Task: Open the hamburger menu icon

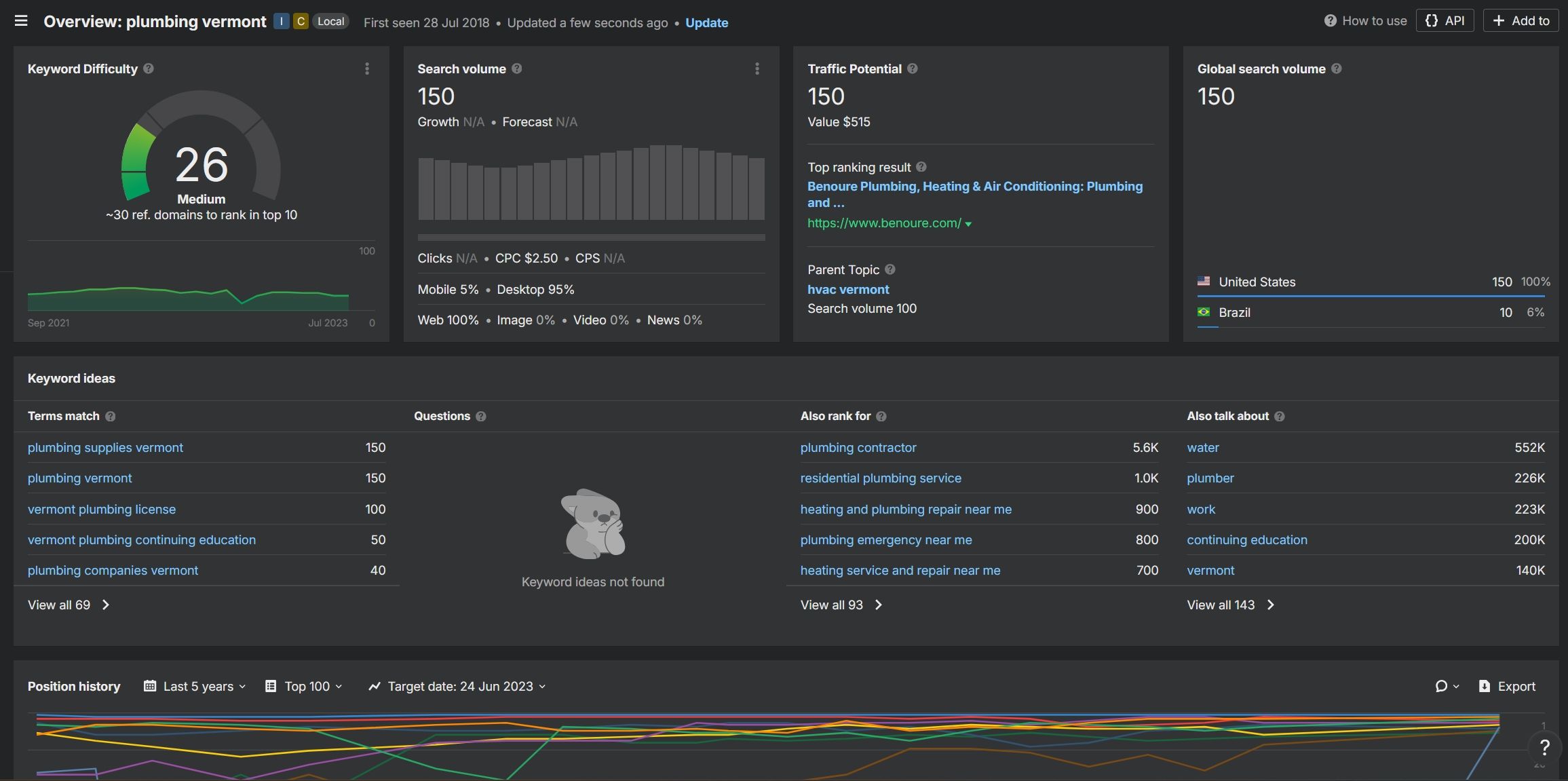Action: click(x=21, y=21)
